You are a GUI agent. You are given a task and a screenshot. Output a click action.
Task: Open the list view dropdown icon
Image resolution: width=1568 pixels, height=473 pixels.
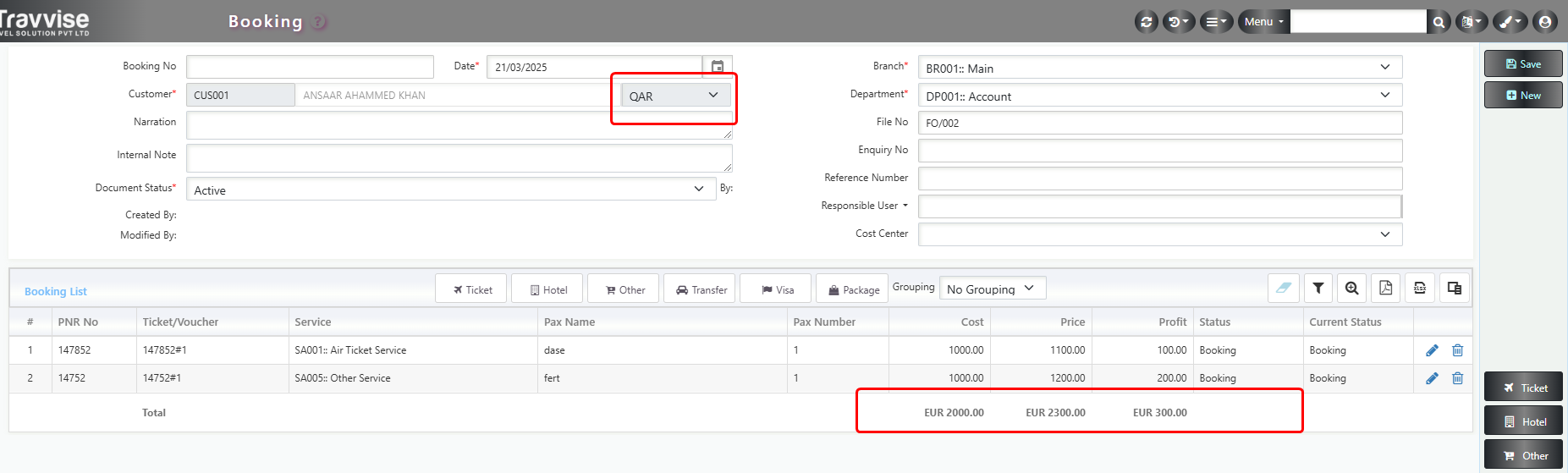[1215, 22]
